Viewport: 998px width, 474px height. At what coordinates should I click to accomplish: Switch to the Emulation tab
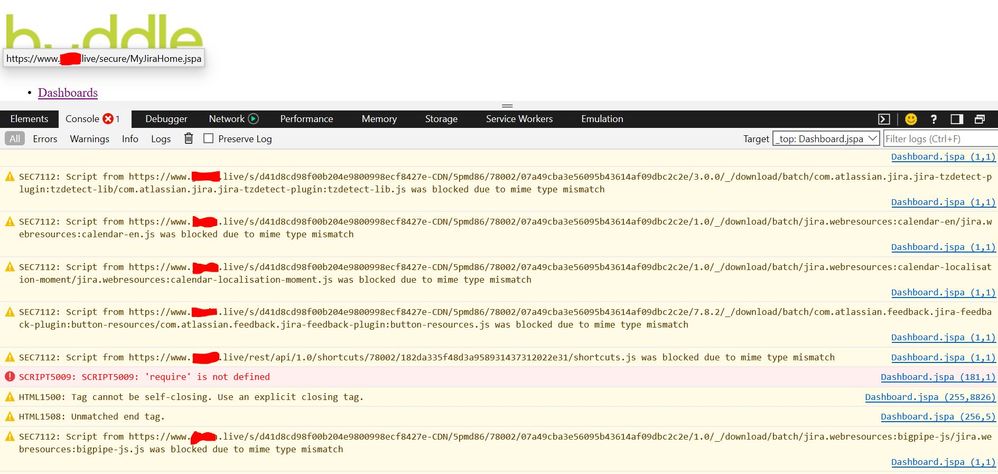(x=602, y=119)
